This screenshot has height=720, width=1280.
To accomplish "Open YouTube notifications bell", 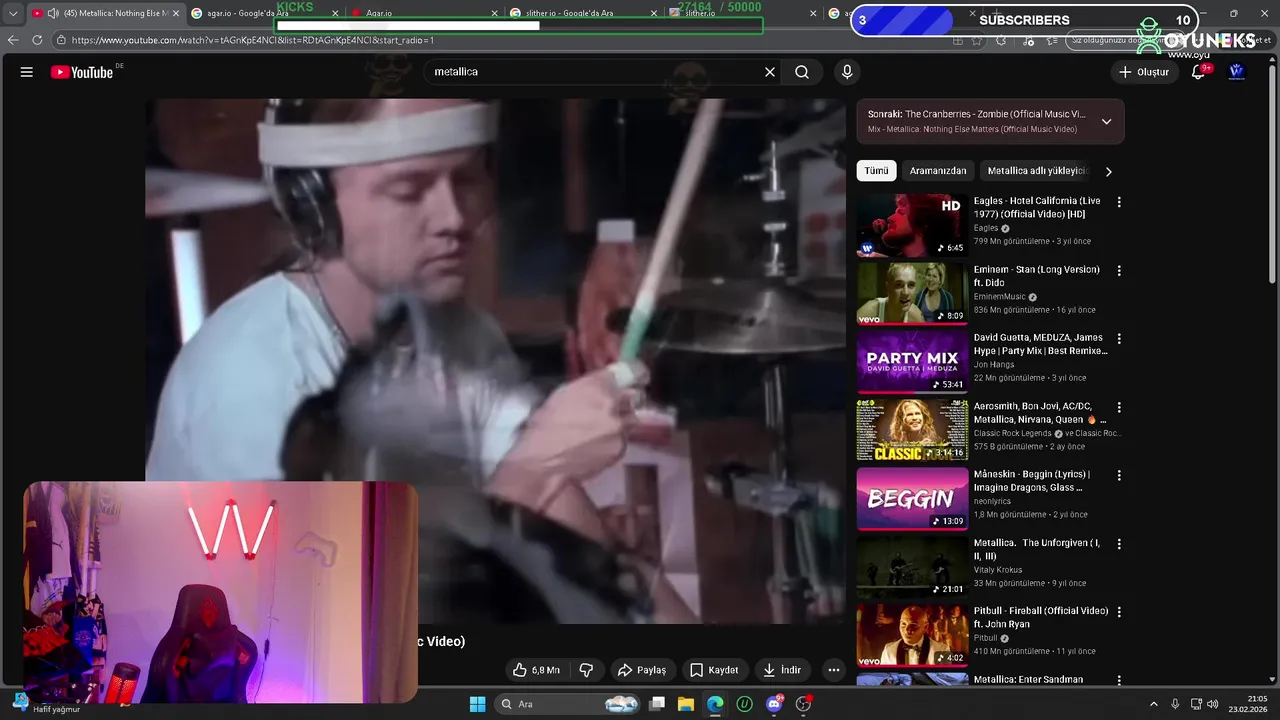I will (x=1198, y=72).
